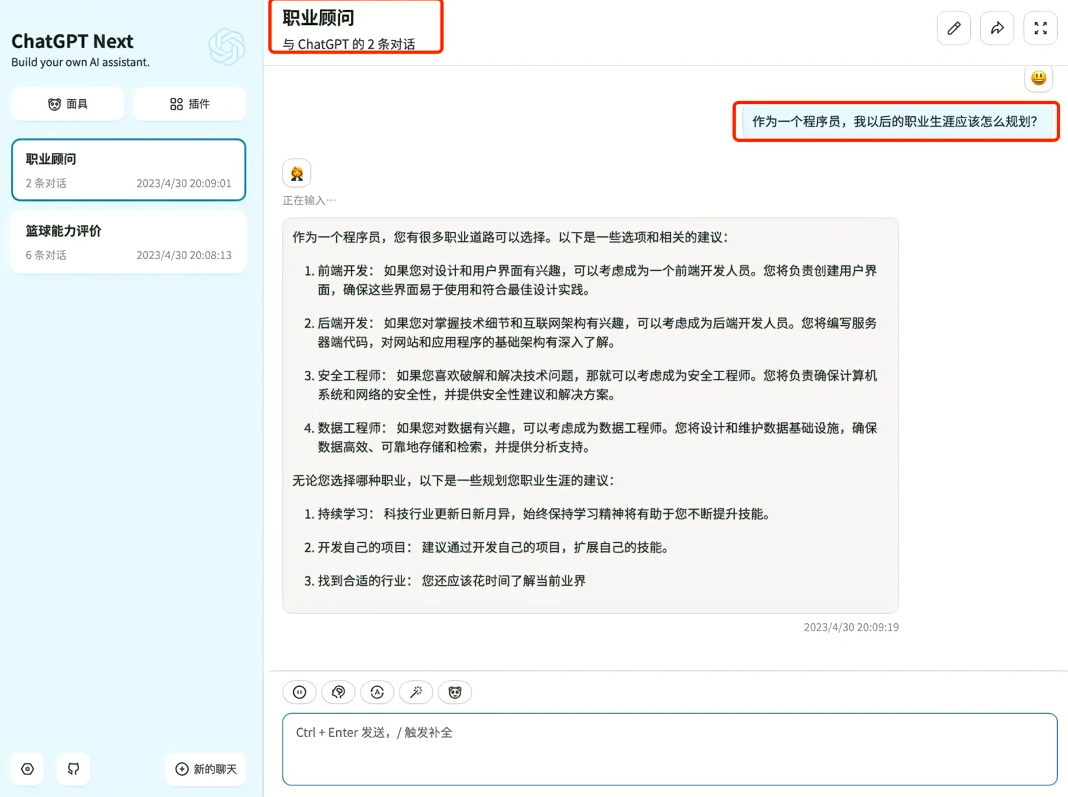This screenshot has width=1068, height=797.
Task: Click the '6 条对话' count label
Action: point(46,255)
